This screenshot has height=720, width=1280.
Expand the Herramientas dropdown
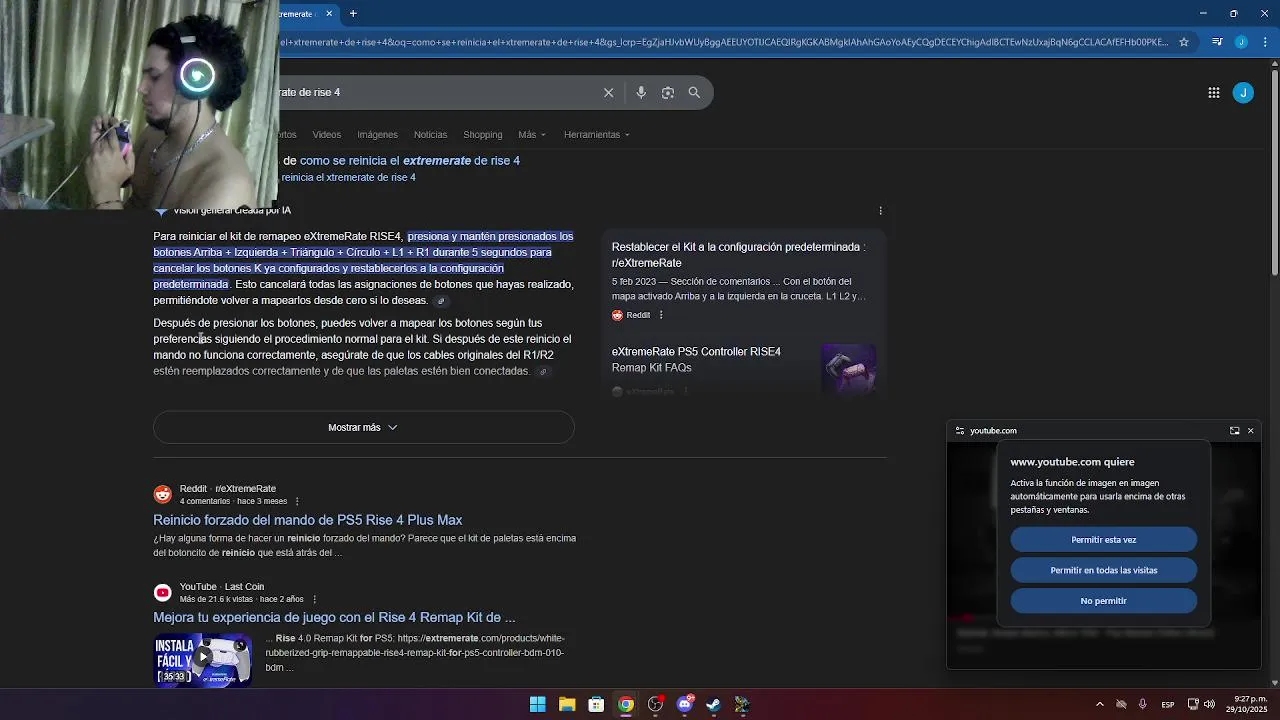click(597, 134)
